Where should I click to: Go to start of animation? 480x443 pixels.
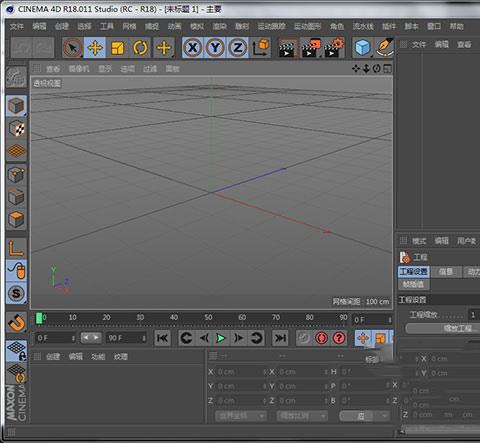pyautogui.click(x=163, y=338)
